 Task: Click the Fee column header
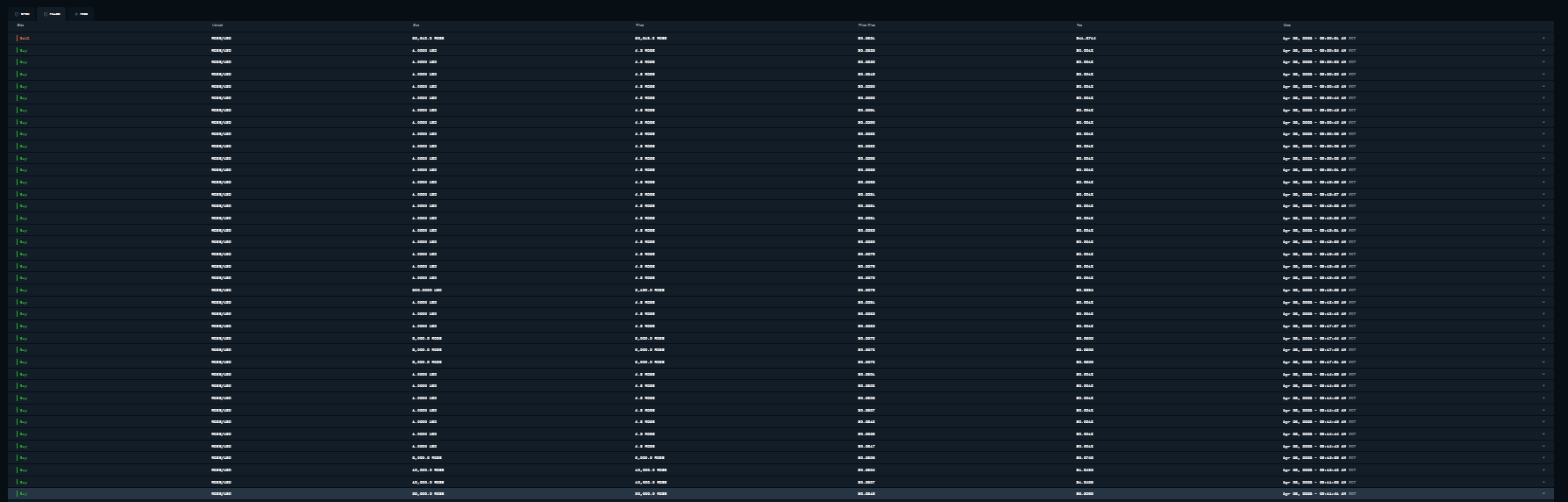tap(1079, 25)
